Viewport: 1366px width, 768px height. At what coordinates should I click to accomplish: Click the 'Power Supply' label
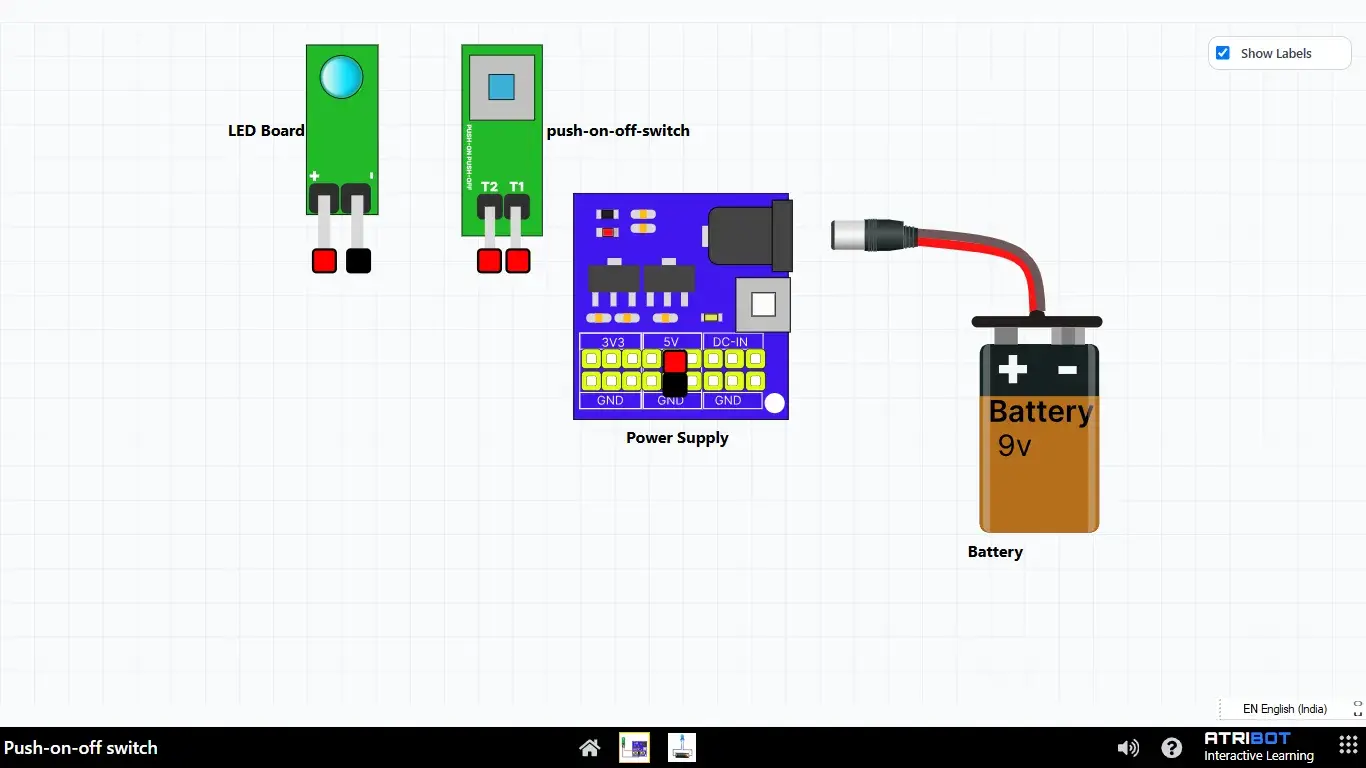tap(677, 437)
